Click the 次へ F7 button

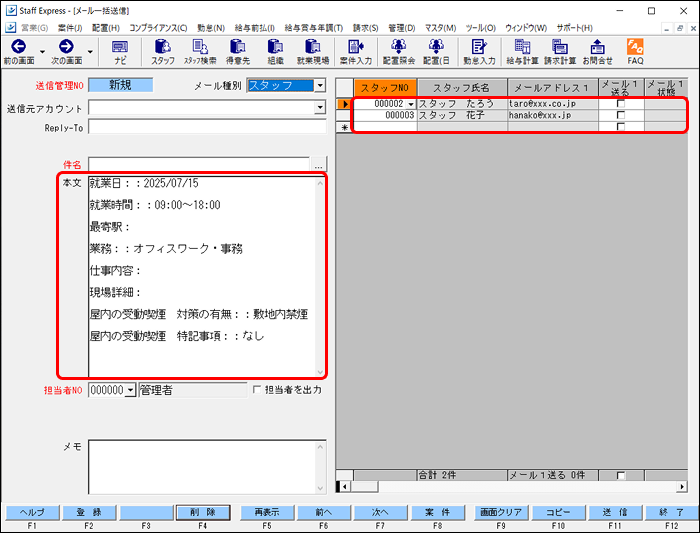coord(380,512)
